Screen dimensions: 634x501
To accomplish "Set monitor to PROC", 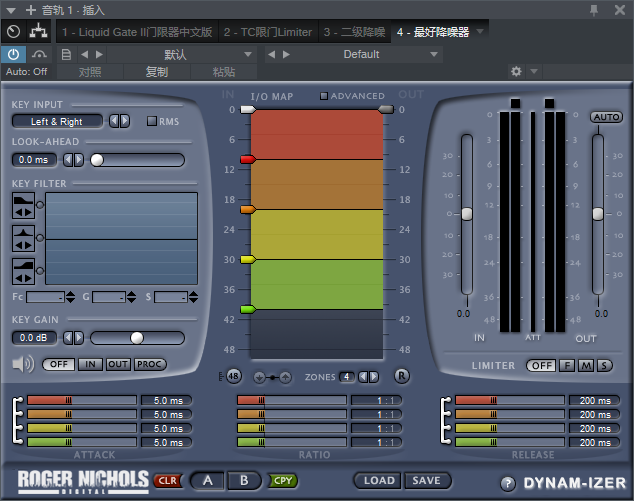I will click(150, 364).
